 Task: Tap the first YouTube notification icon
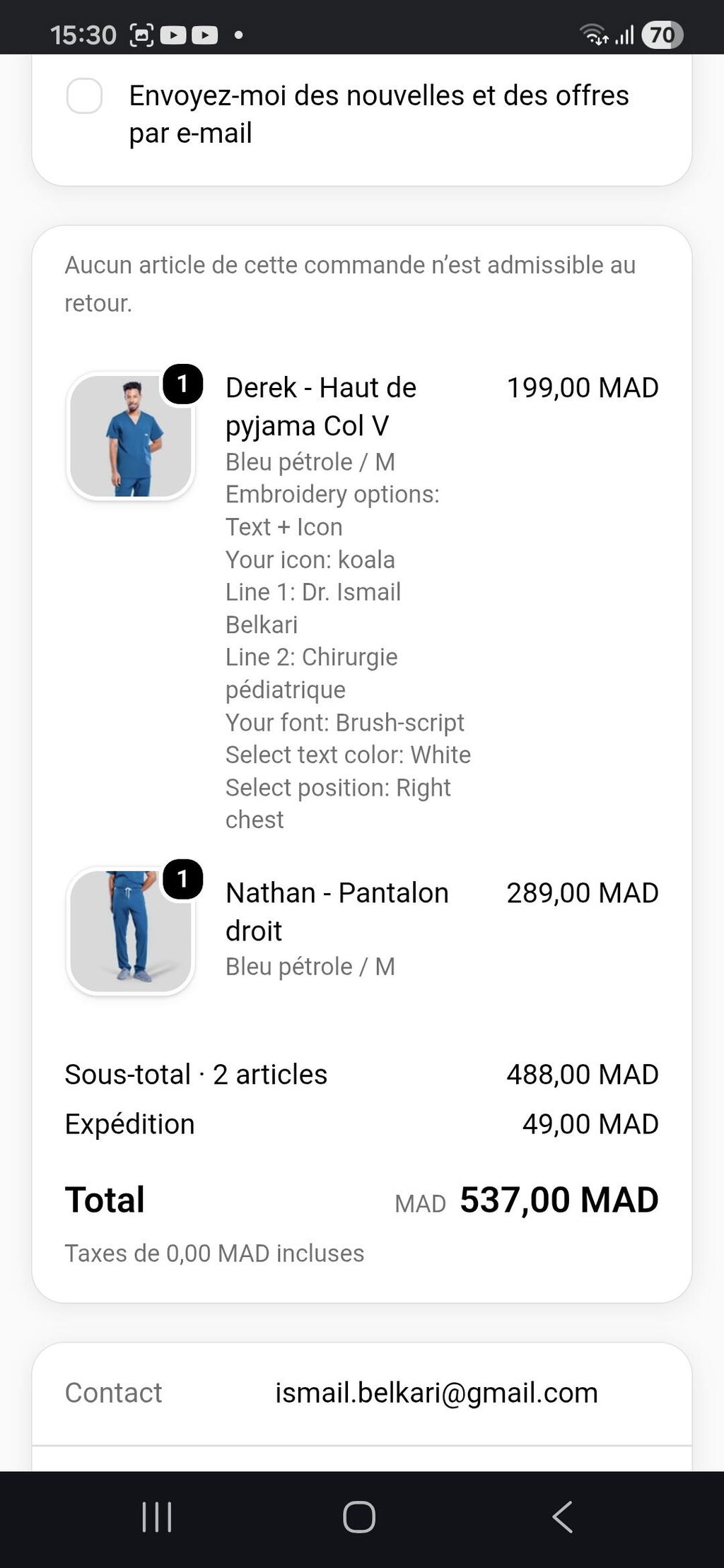(x=173, y=35)
